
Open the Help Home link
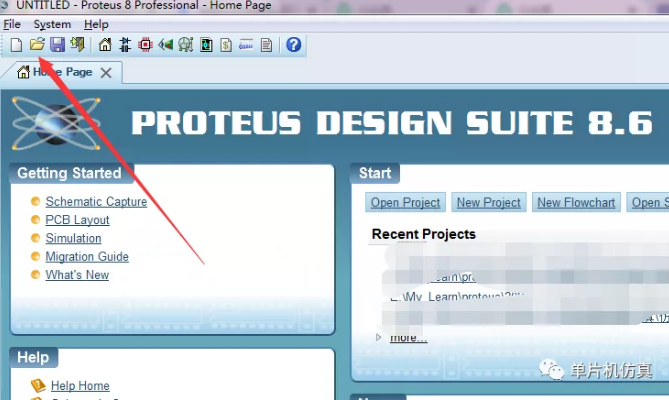point(80,386)
